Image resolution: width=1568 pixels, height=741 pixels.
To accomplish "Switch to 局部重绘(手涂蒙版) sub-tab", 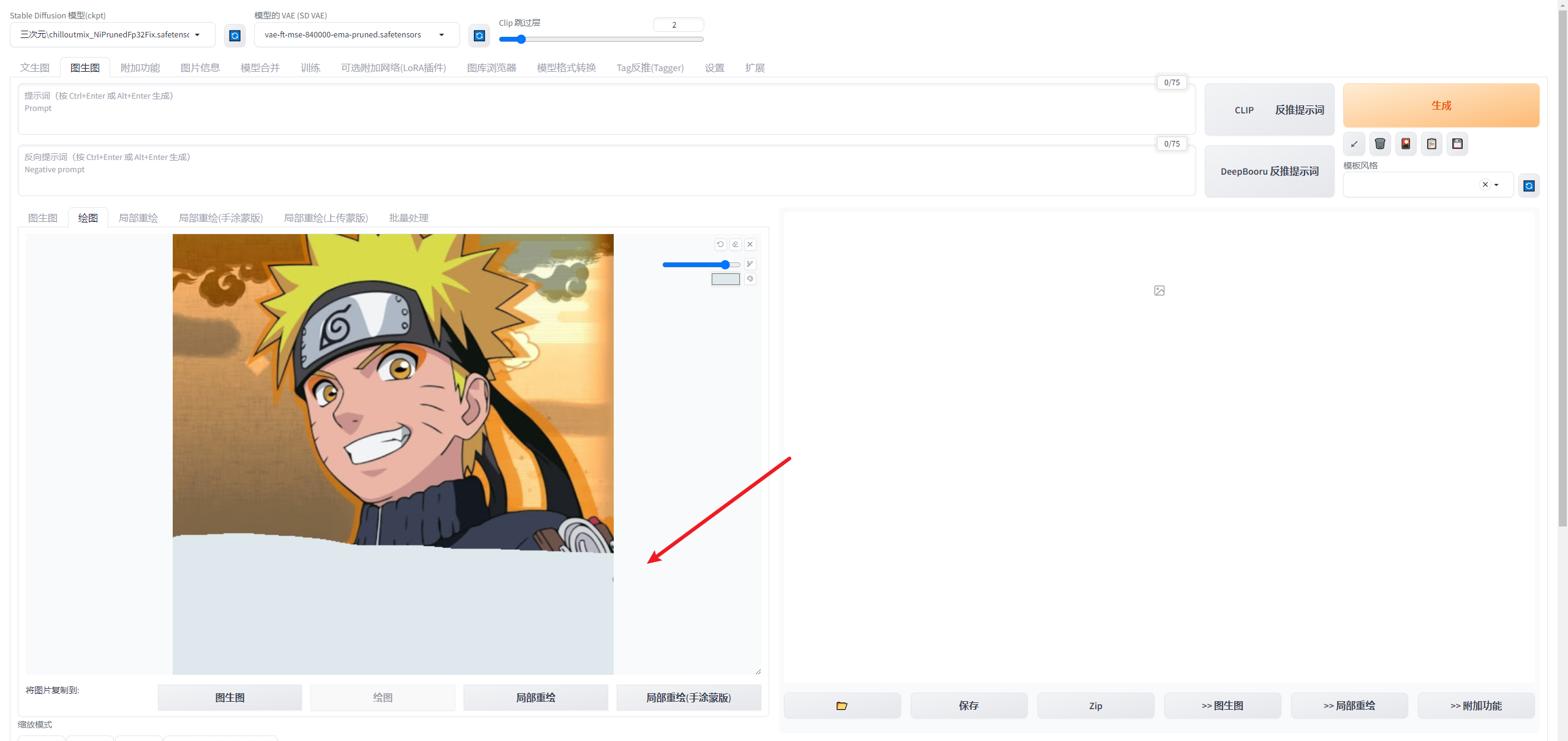I will click(x=221, y=218).
